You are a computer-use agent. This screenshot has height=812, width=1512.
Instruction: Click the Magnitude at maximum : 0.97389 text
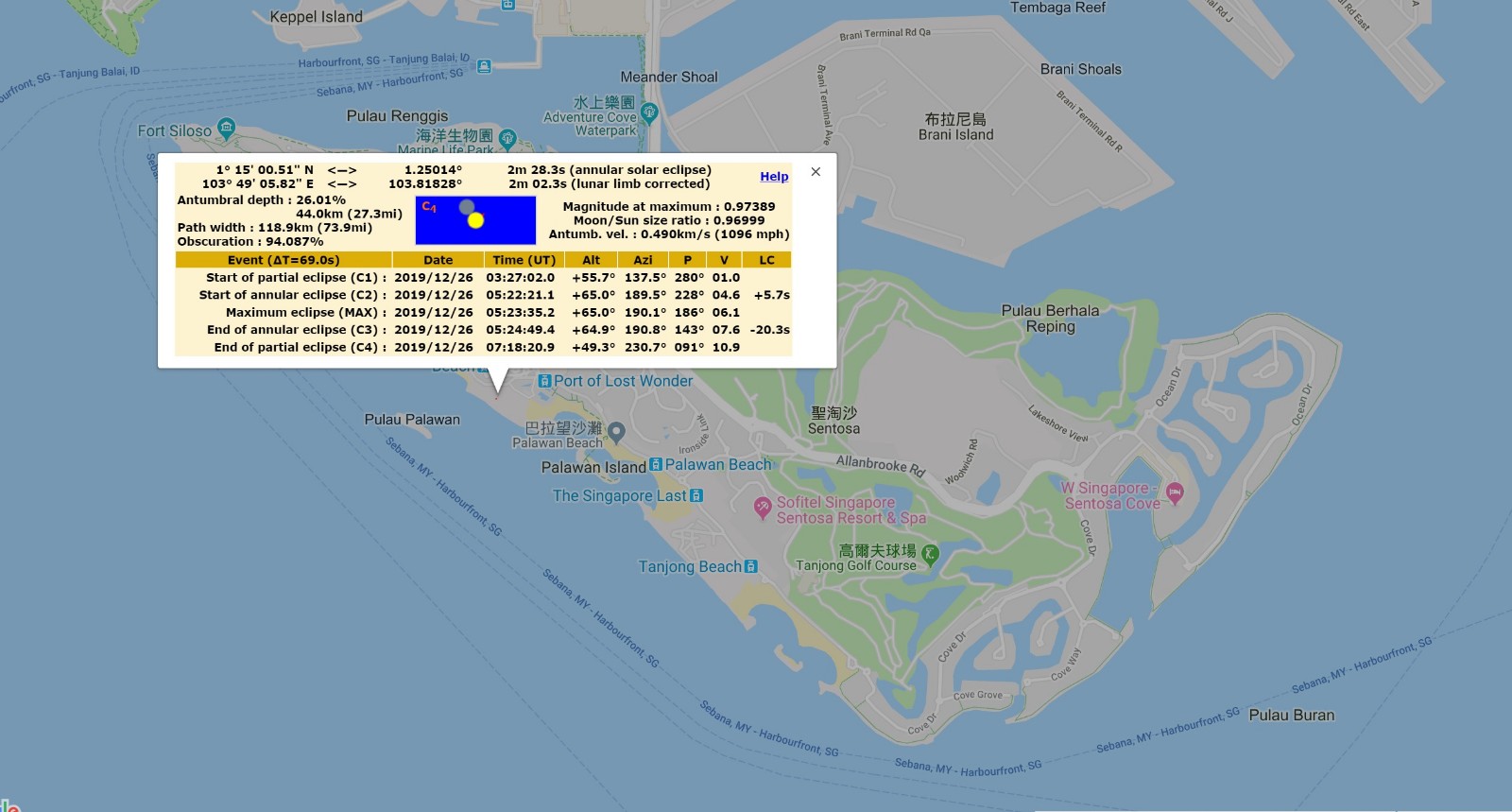669,207
